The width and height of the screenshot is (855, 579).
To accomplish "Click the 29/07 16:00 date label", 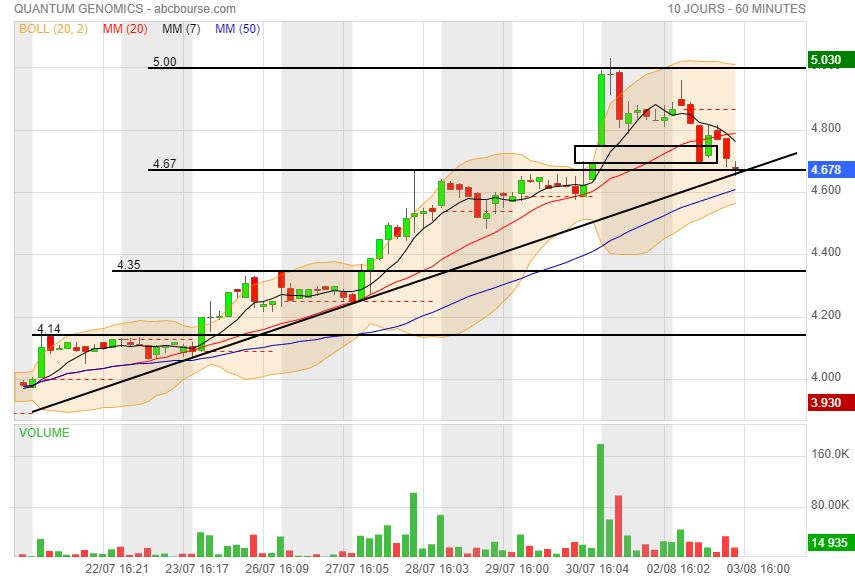I will coord(517,569).
